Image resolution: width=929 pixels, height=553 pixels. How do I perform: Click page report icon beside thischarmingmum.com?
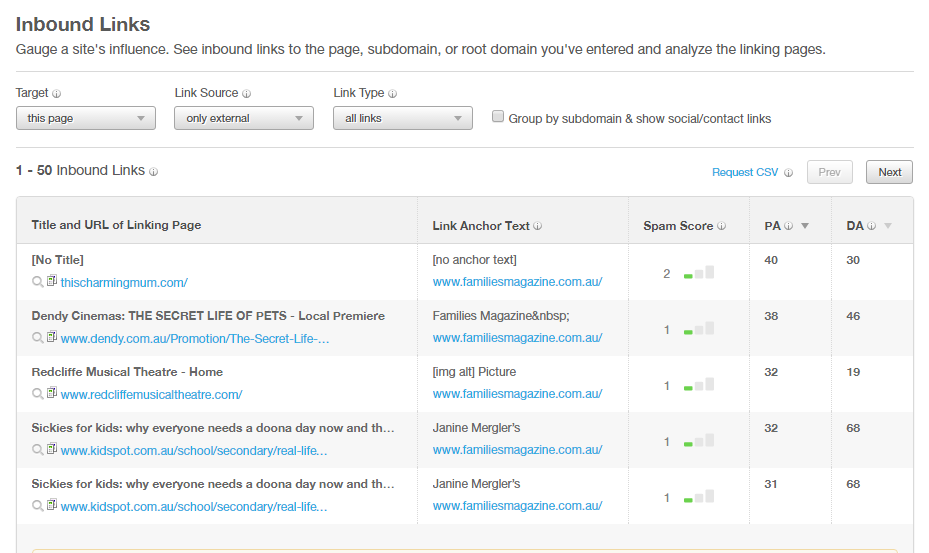point(52,280)
